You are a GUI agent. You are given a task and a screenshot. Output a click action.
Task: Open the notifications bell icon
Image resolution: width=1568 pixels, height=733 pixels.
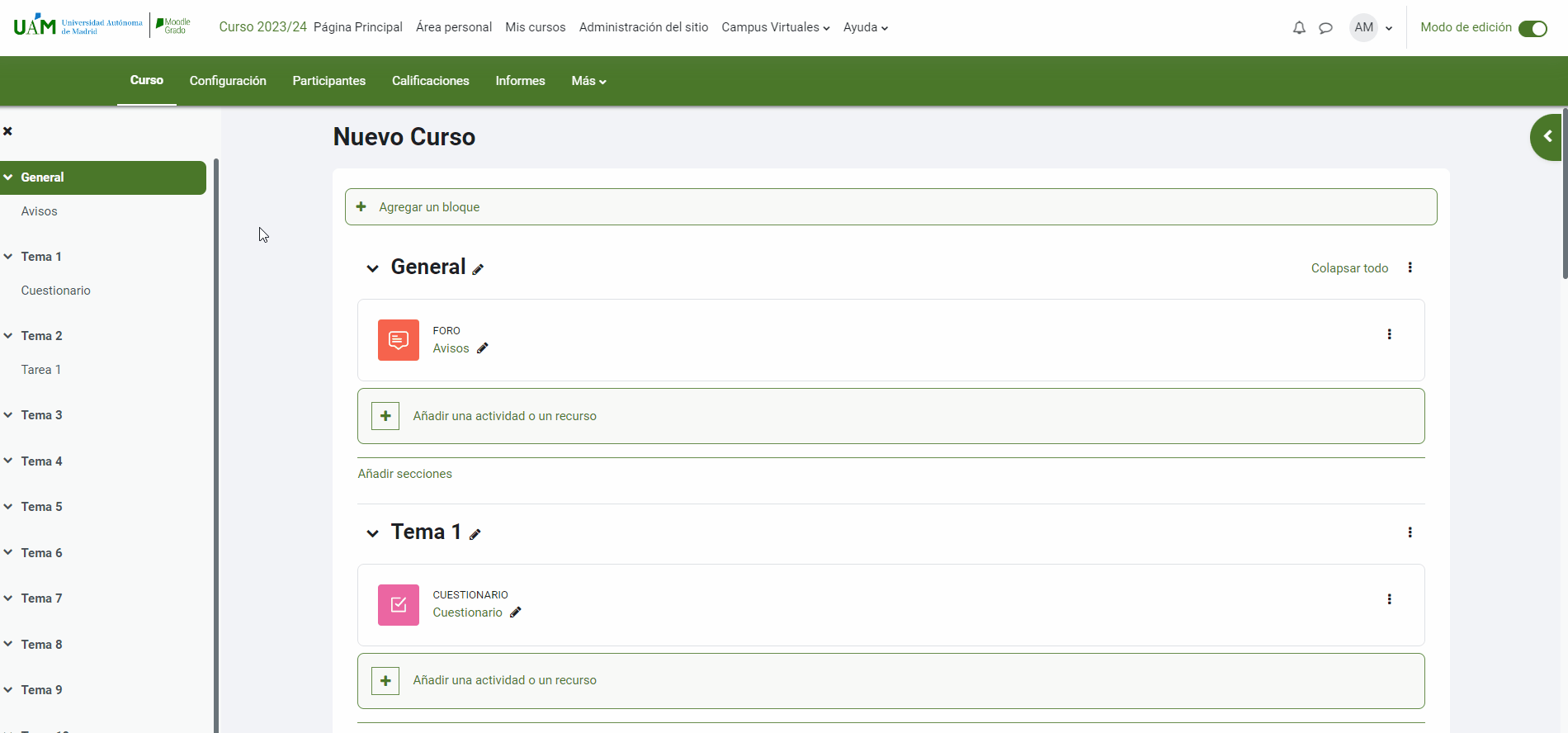(1299, 28)
